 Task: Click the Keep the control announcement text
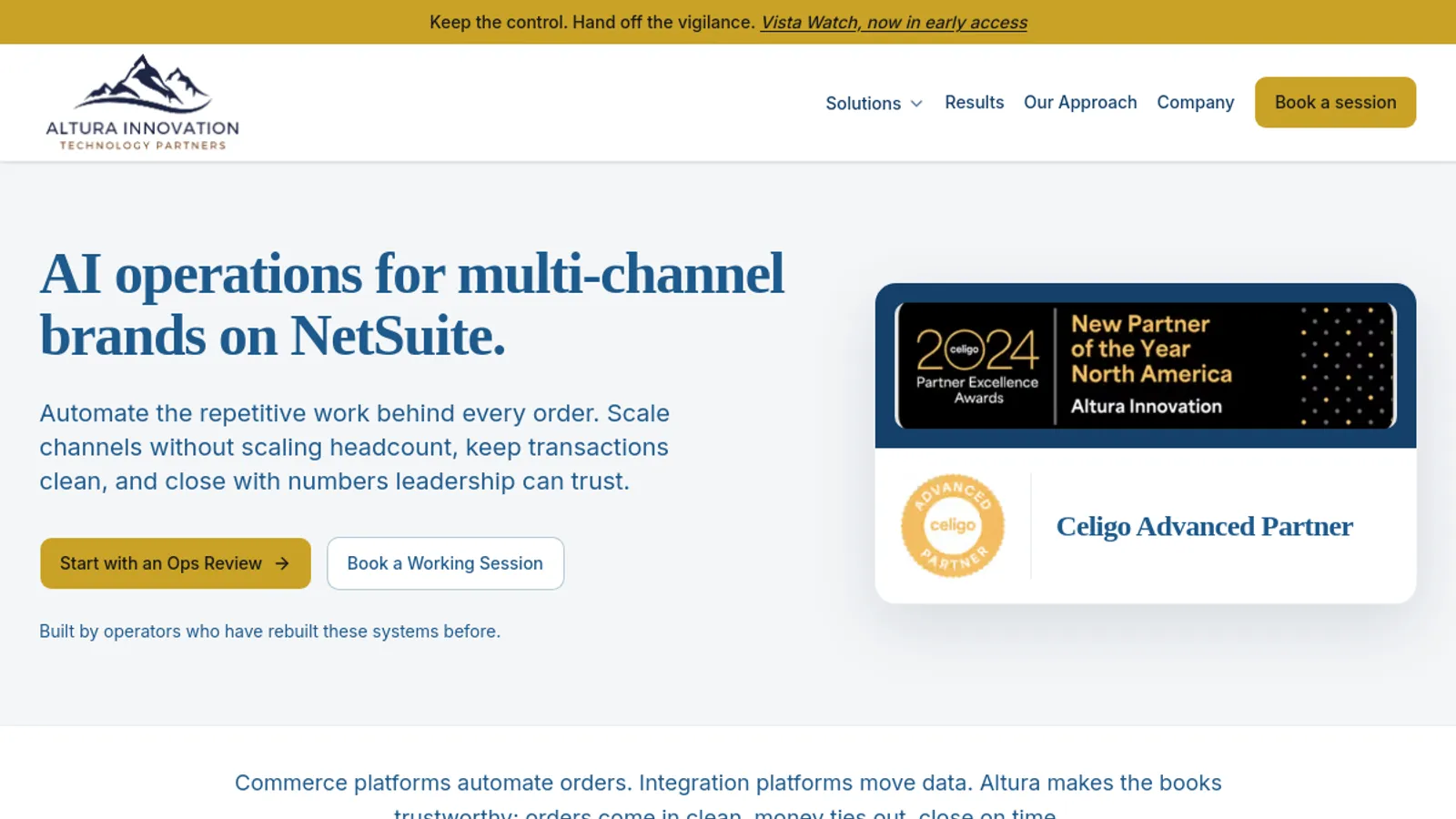point(592,23)
